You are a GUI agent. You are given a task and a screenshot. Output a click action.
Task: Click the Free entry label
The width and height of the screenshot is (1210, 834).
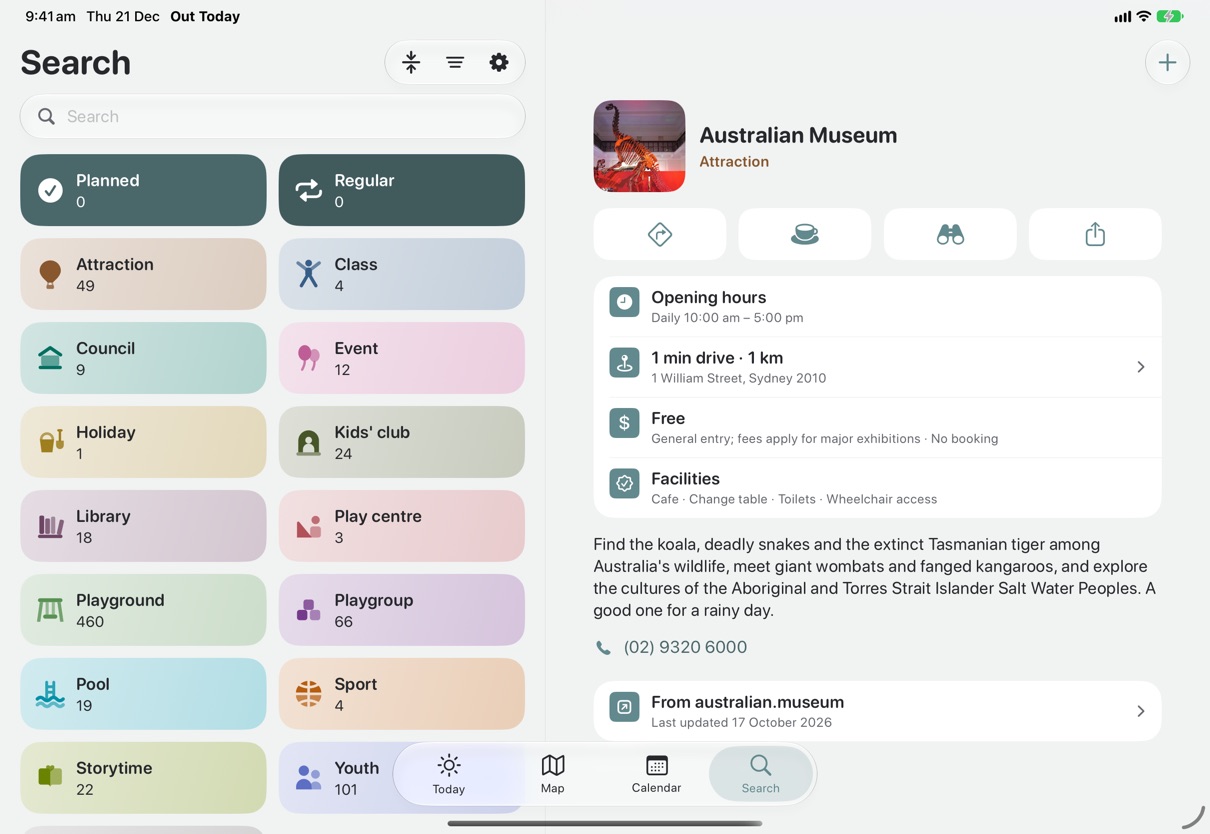click(668, 418)
